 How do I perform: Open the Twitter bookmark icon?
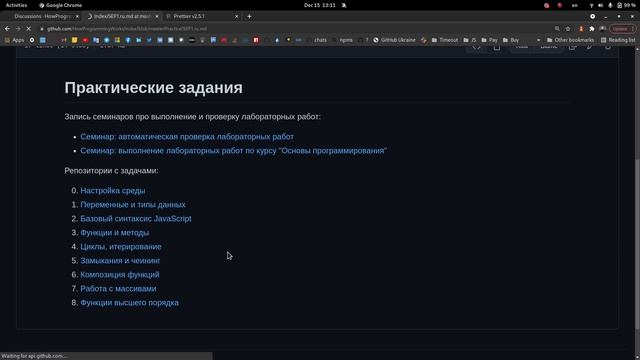149,40
